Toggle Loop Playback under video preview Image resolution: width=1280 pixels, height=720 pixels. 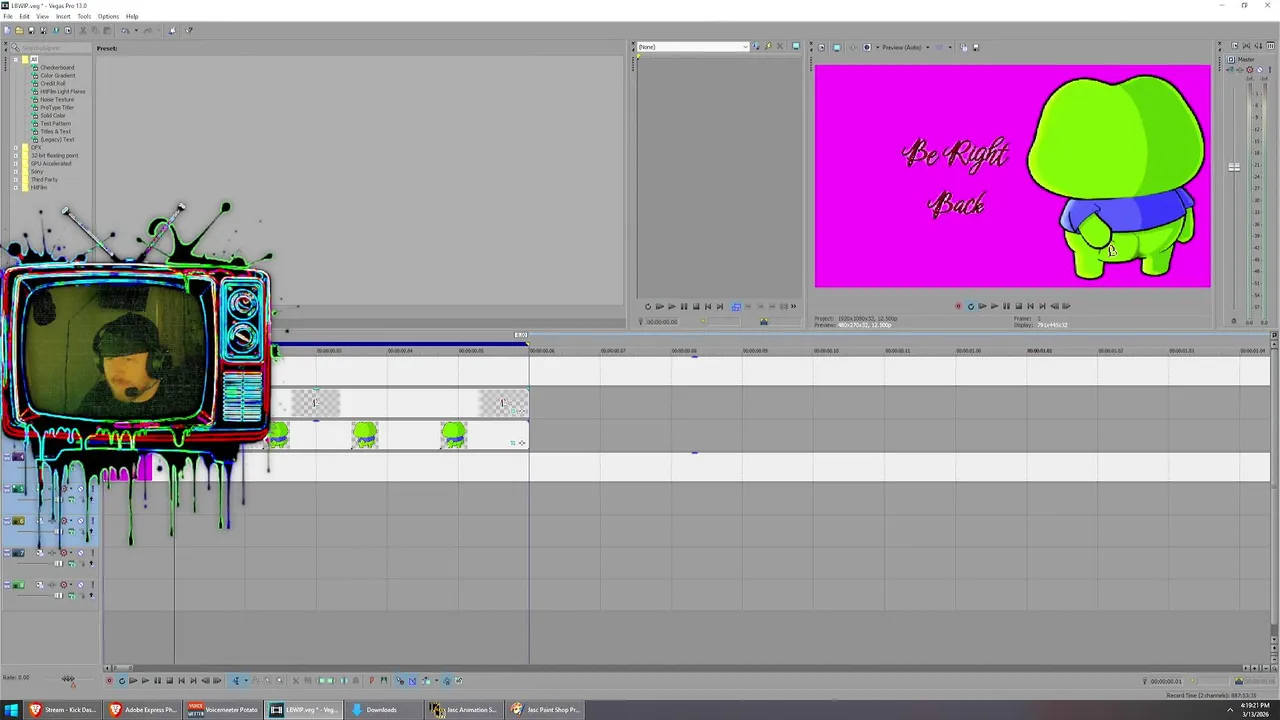[x=970, y=306]
